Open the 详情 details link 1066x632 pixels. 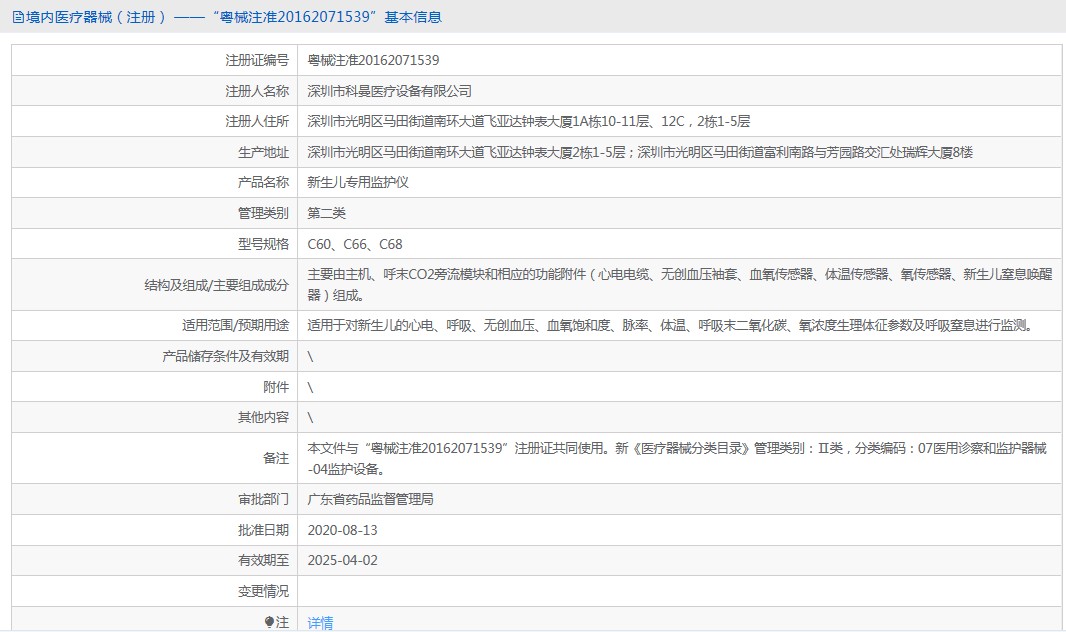click(320, 622)
